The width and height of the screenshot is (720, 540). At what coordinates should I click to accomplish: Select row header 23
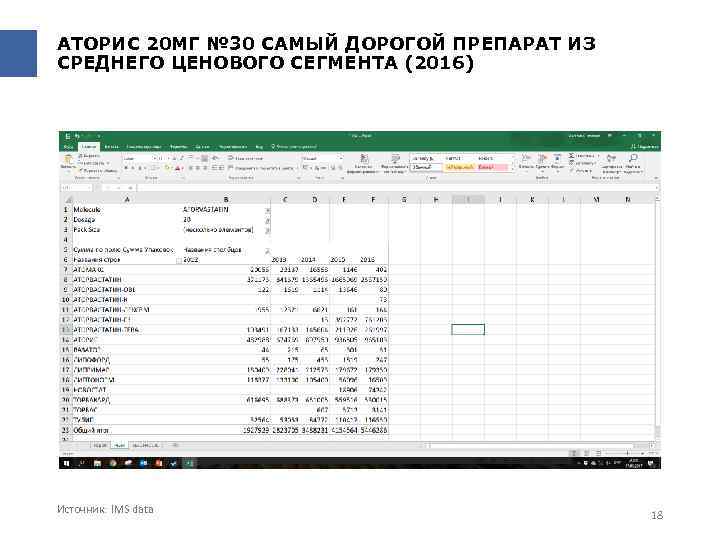(66, 430)
